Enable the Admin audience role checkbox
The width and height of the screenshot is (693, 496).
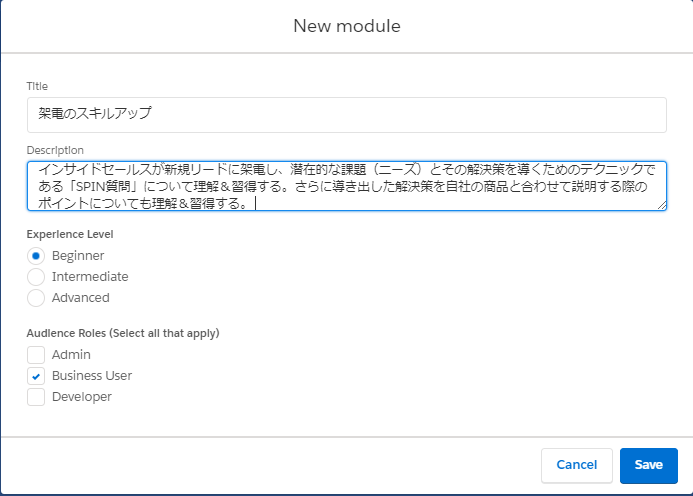pyautogui.click(x=37, y=354)
